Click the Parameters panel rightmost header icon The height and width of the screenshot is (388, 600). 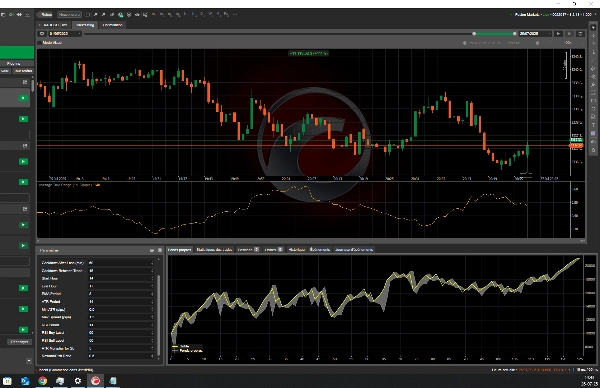160,250
